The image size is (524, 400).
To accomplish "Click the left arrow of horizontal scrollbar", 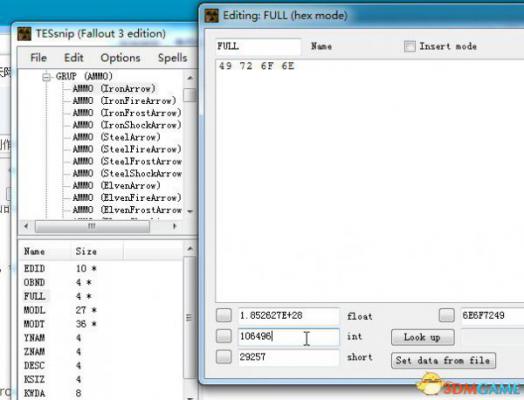I will click(26, 226).
